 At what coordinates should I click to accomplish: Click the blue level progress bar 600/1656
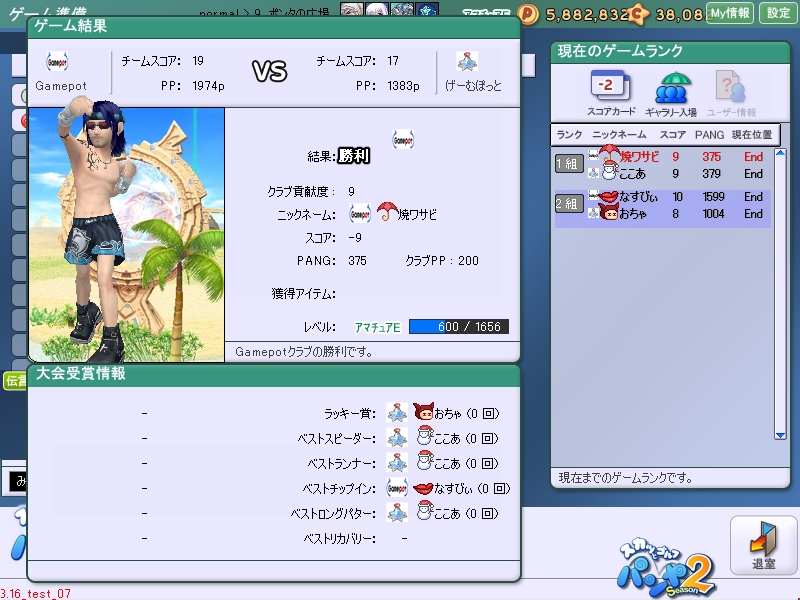pos(458,327)
